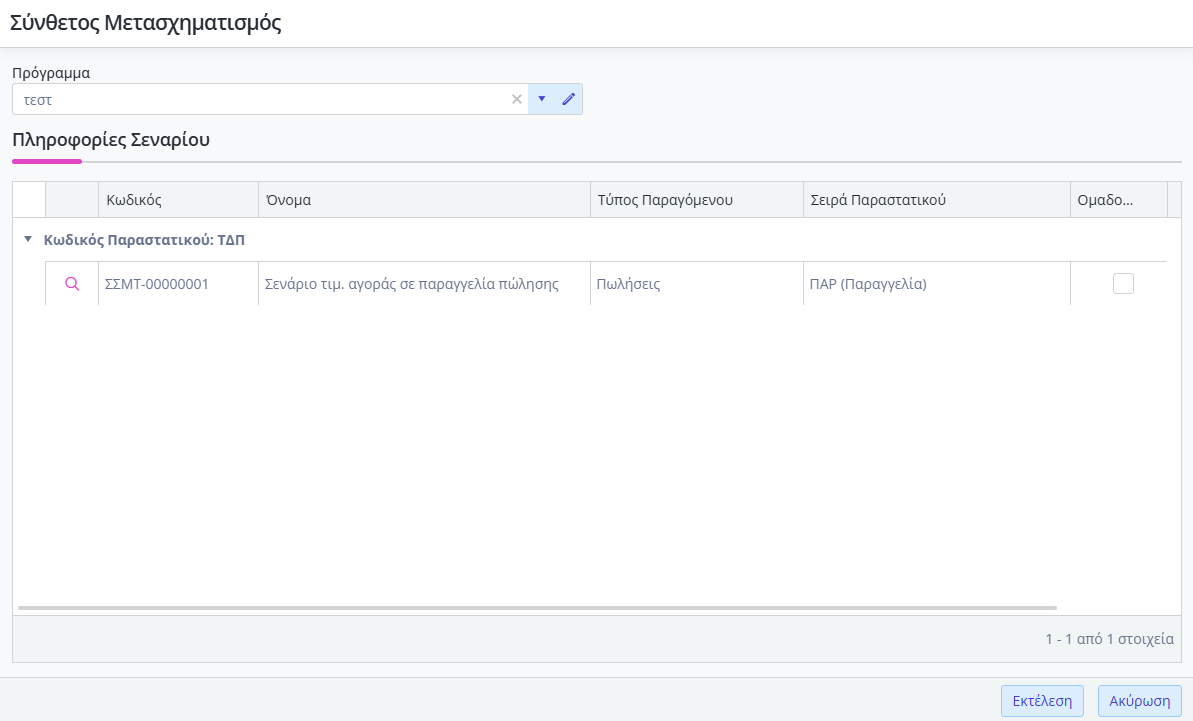Click the pencil edit icon beside Πρόγραμμα
This screenshot has height=721, width=1193.
coord(569,99)
